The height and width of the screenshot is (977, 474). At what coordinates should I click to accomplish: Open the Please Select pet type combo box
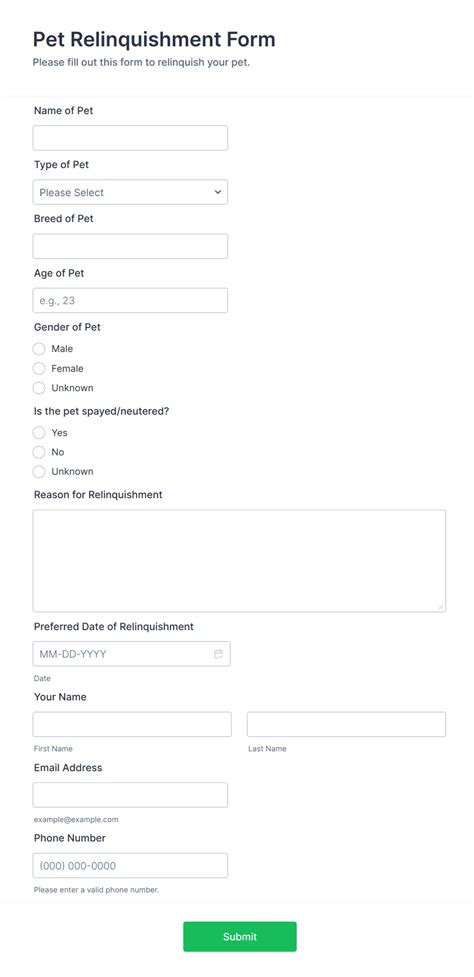[x=130, y=192]
